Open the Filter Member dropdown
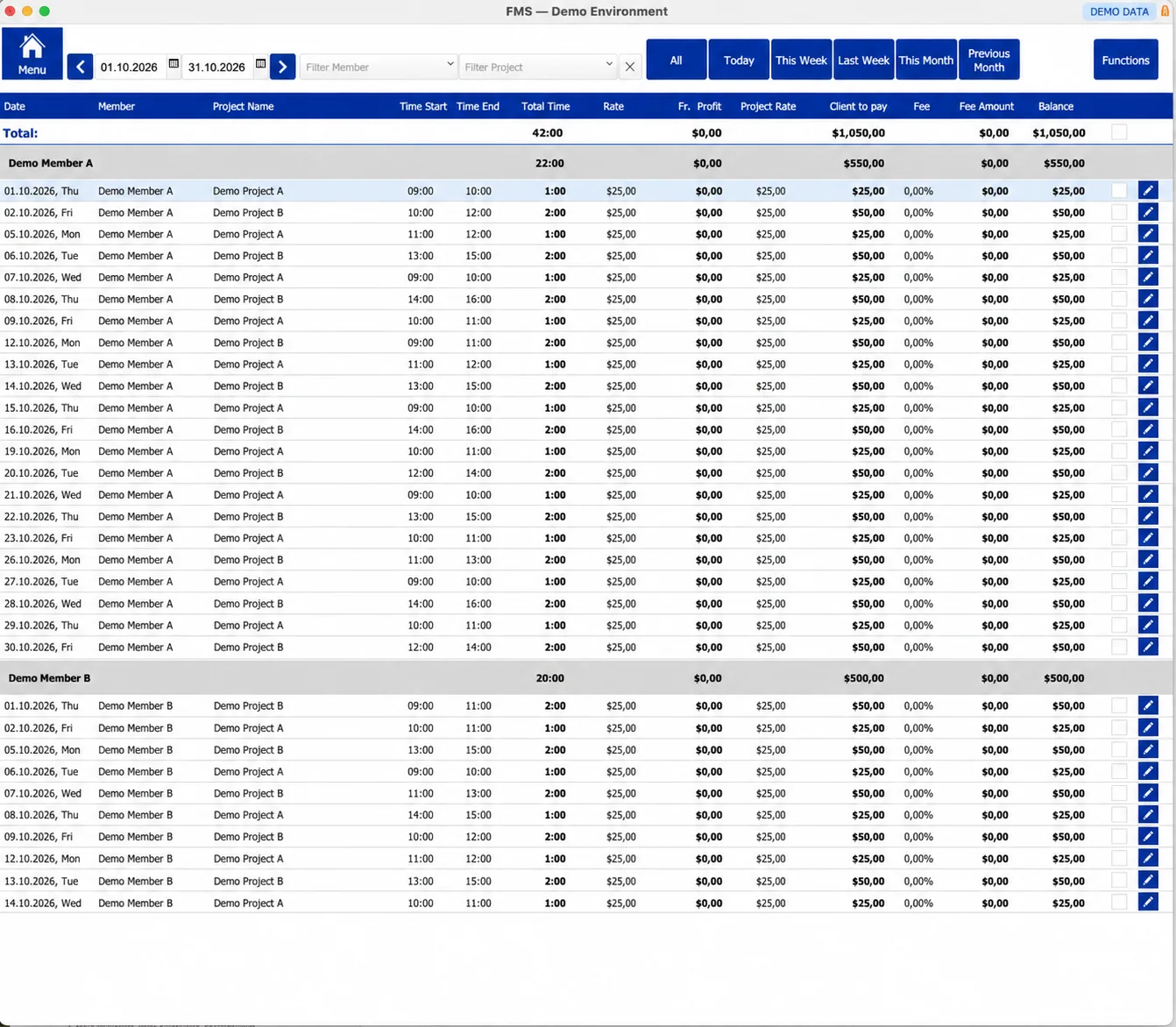The height and width of the screenshot is (1027, 1176). tap(379, 67)
